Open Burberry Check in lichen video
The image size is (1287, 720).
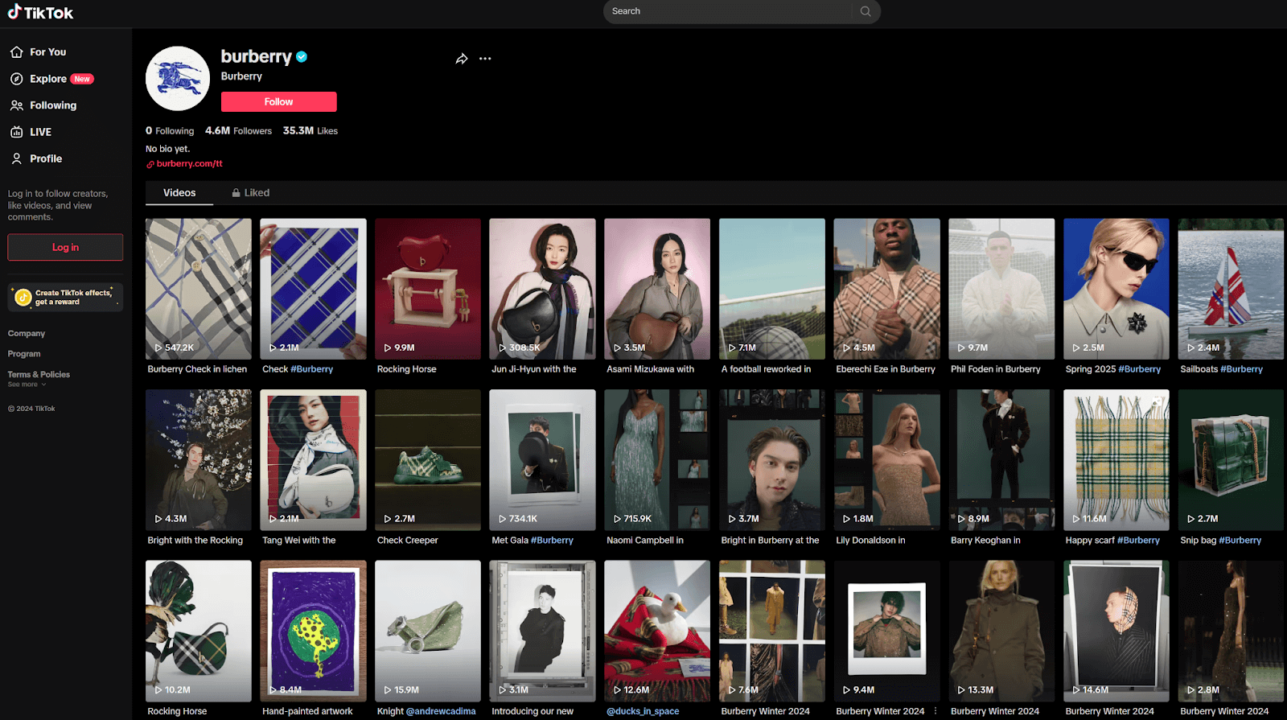pyautogui.click(x=198, y=289)
